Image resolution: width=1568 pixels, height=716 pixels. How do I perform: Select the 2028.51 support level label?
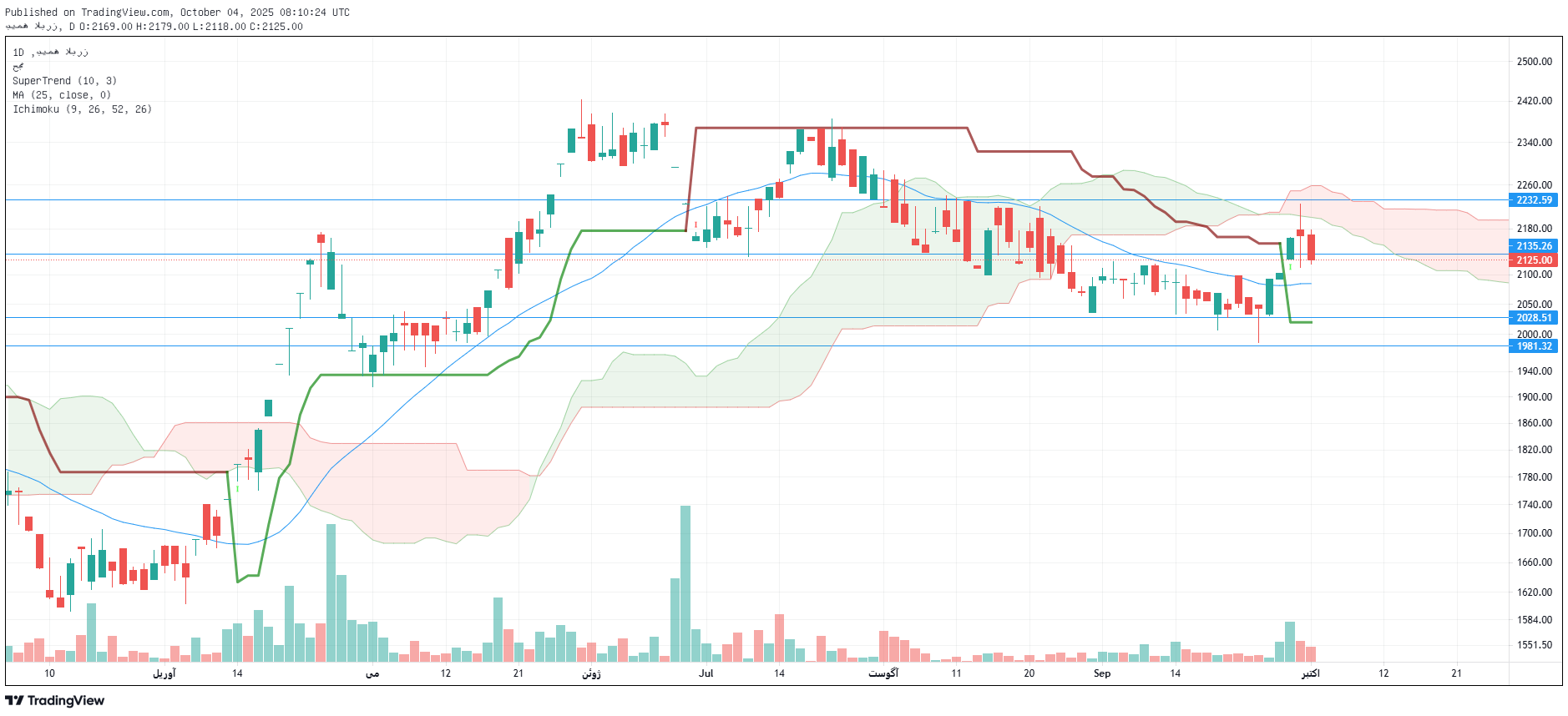point(1534,318)
